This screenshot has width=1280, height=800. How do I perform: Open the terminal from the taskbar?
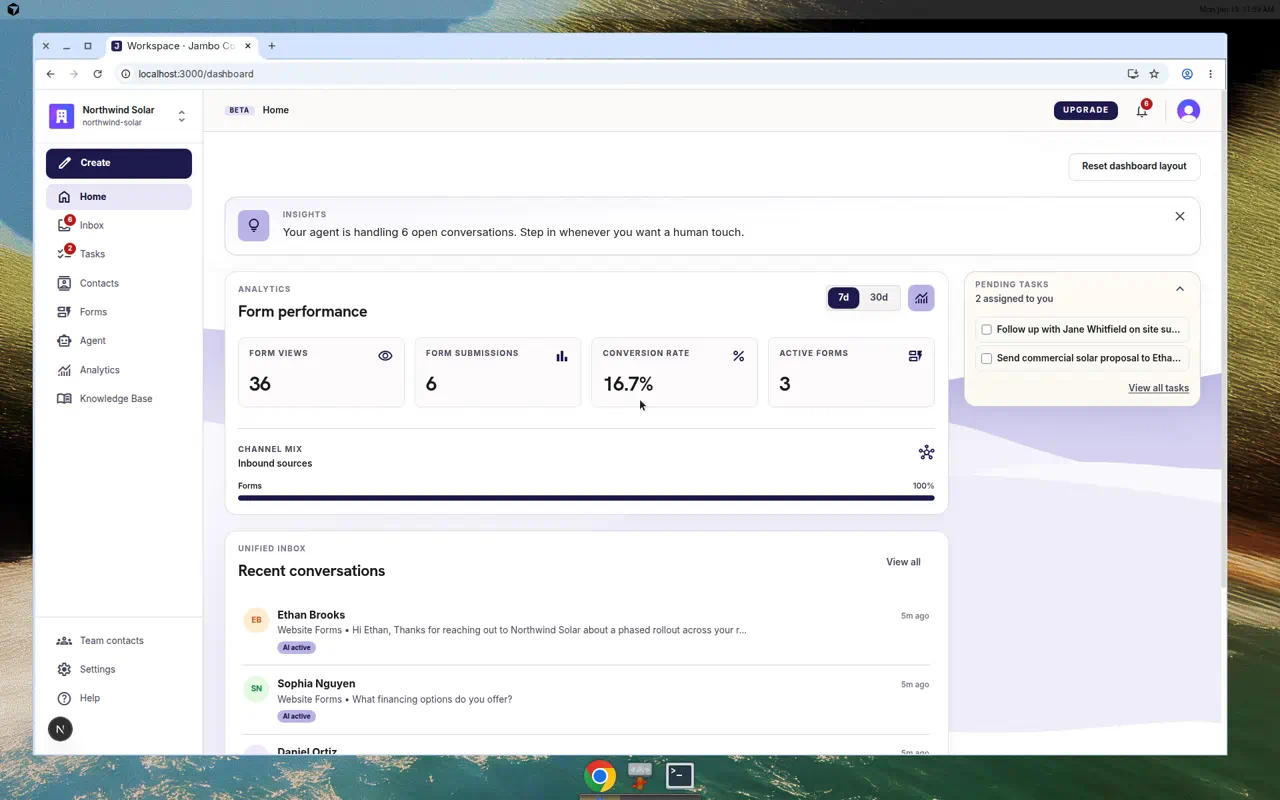point(680,776)
